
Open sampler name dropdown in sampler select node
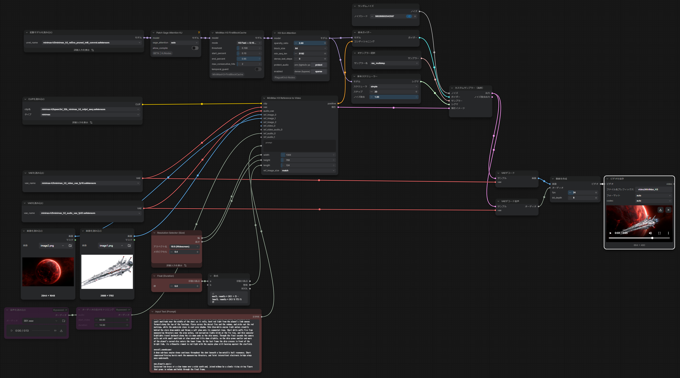click(394, 63)
